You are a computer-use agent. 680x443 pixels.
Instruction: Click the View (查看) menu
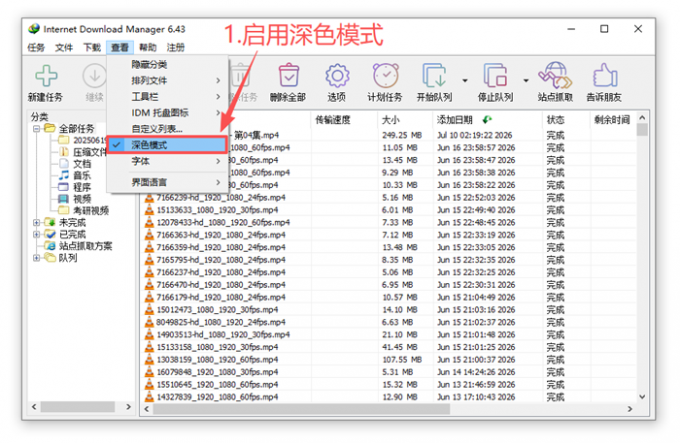[x=120, y=47]
